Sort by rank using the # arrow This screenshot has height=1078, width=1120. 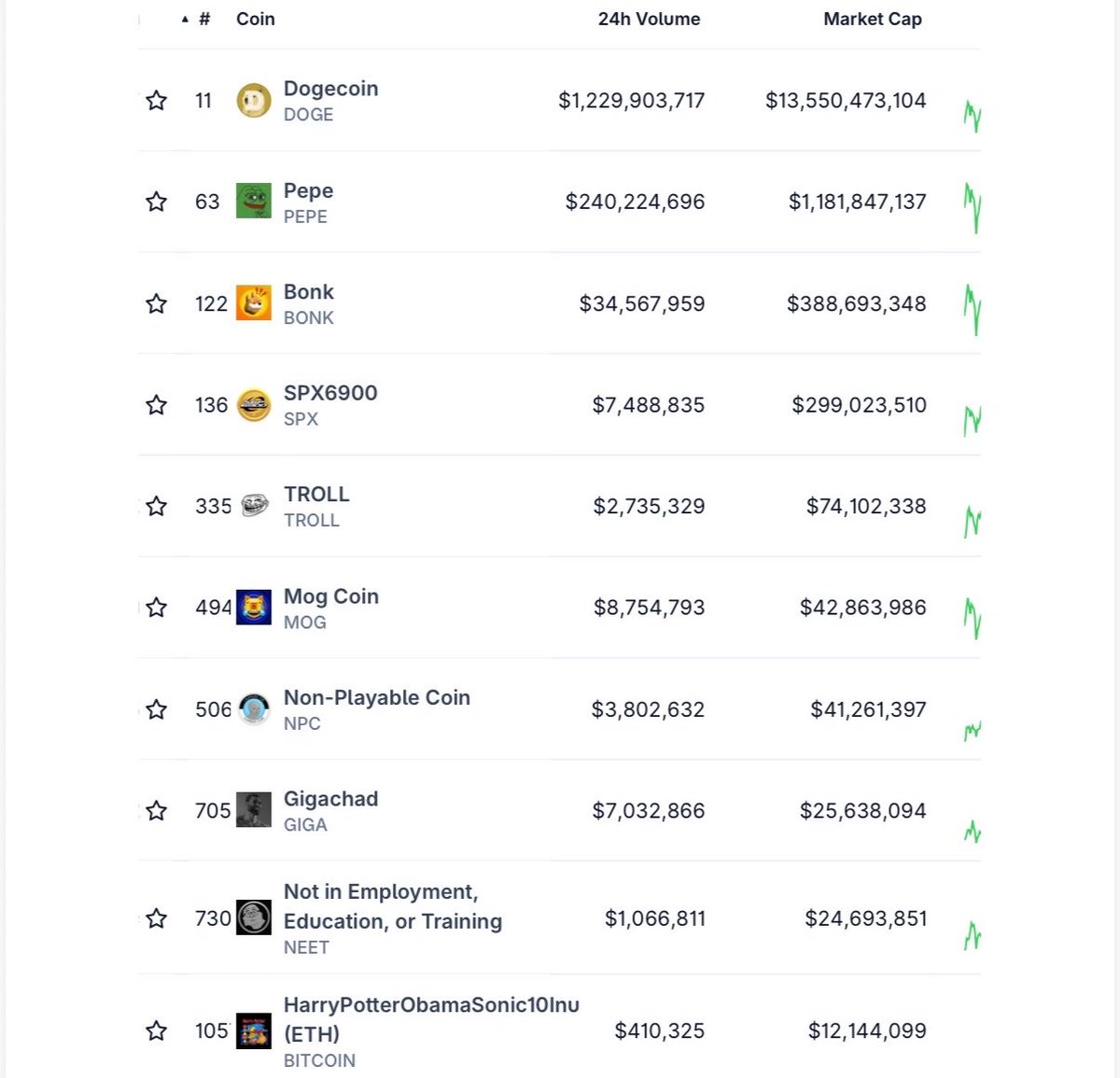185,19
